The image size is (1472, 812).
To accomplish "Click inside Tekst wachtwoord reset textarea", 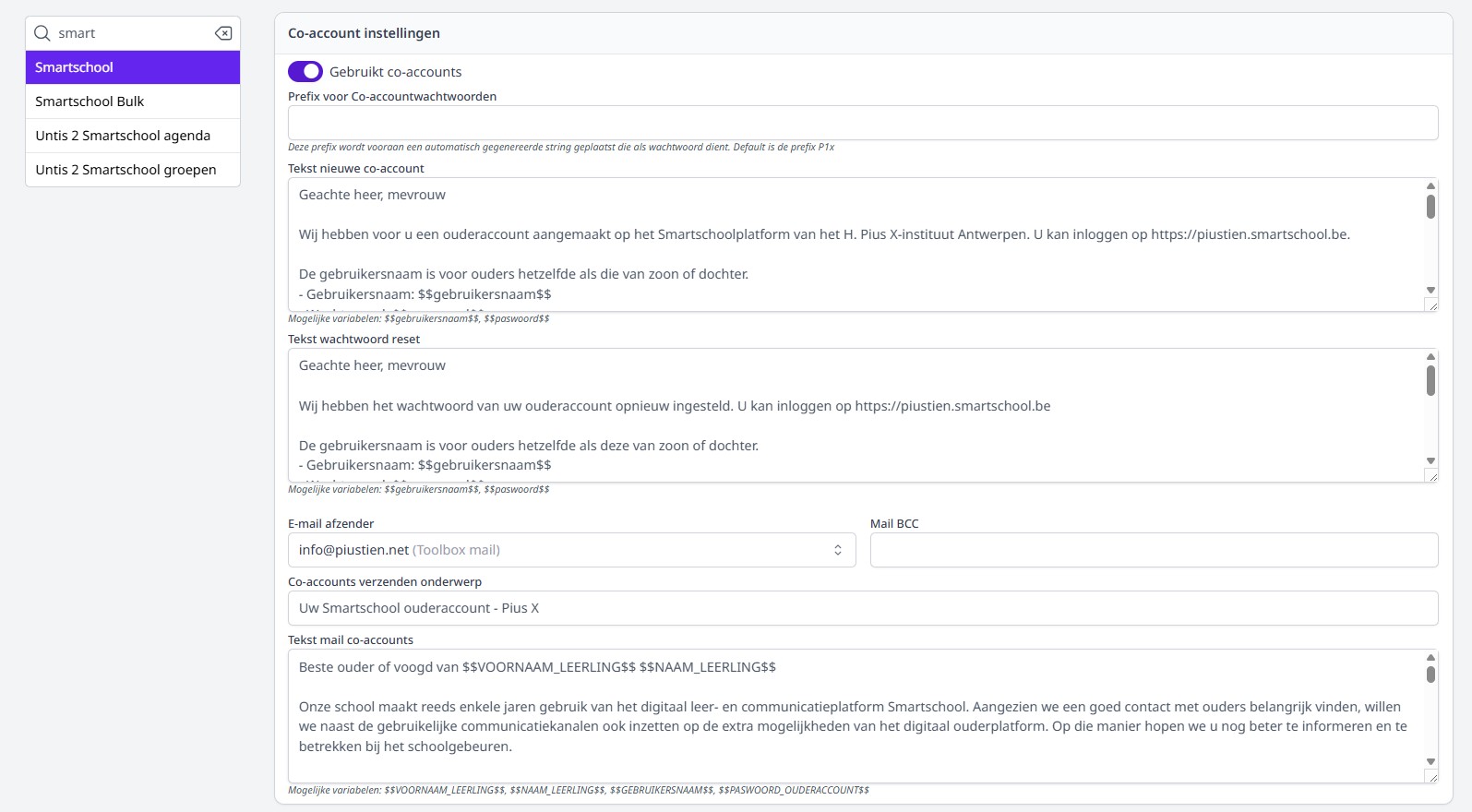I will pyautogui.click(x=855, y=415).
